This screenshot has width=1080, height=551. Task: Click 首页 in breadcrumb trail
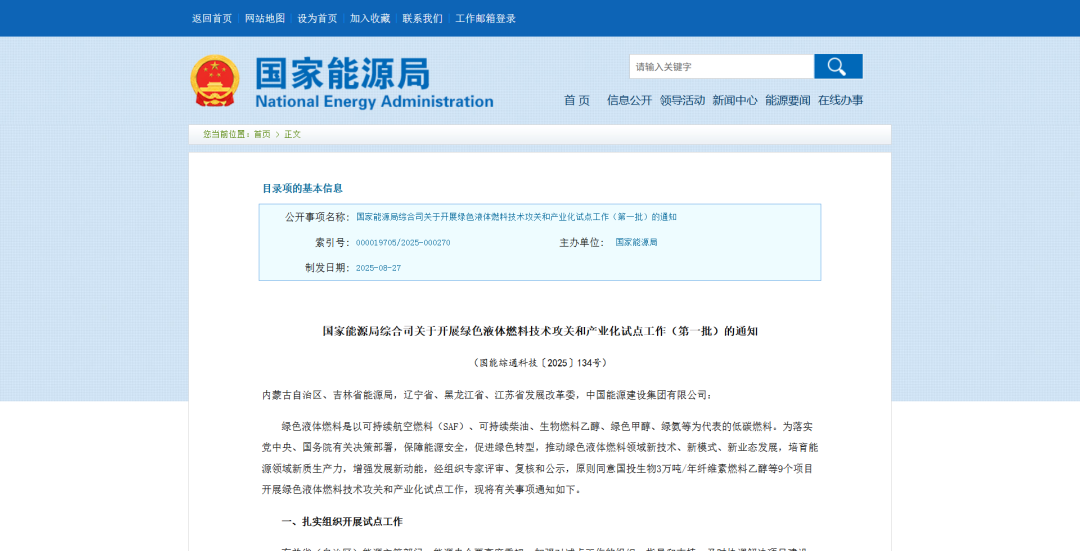coord(262,134)
